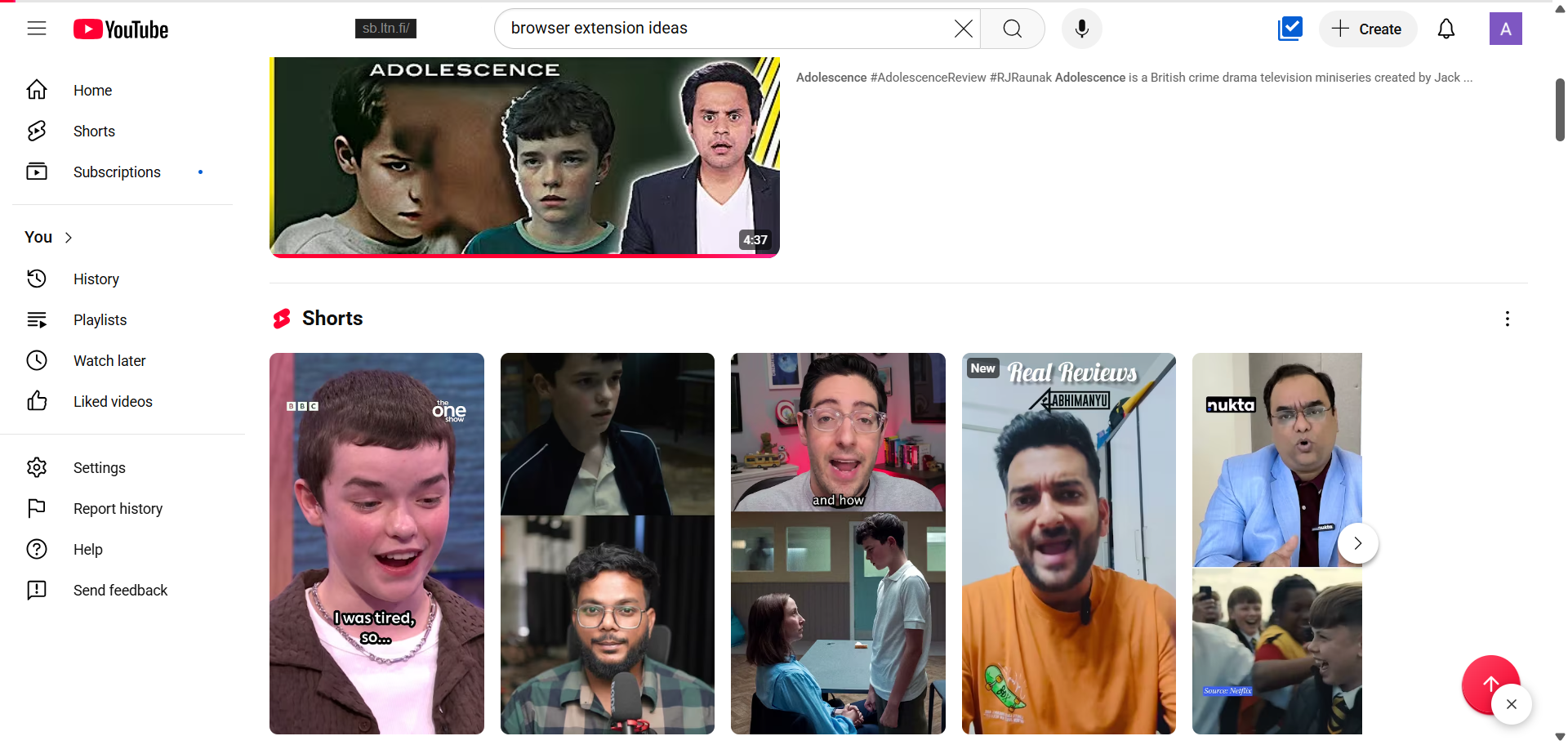This screenshot has width=1568, height=745.
Task: Click the Watch later clock icon
Action: [37, 360]
